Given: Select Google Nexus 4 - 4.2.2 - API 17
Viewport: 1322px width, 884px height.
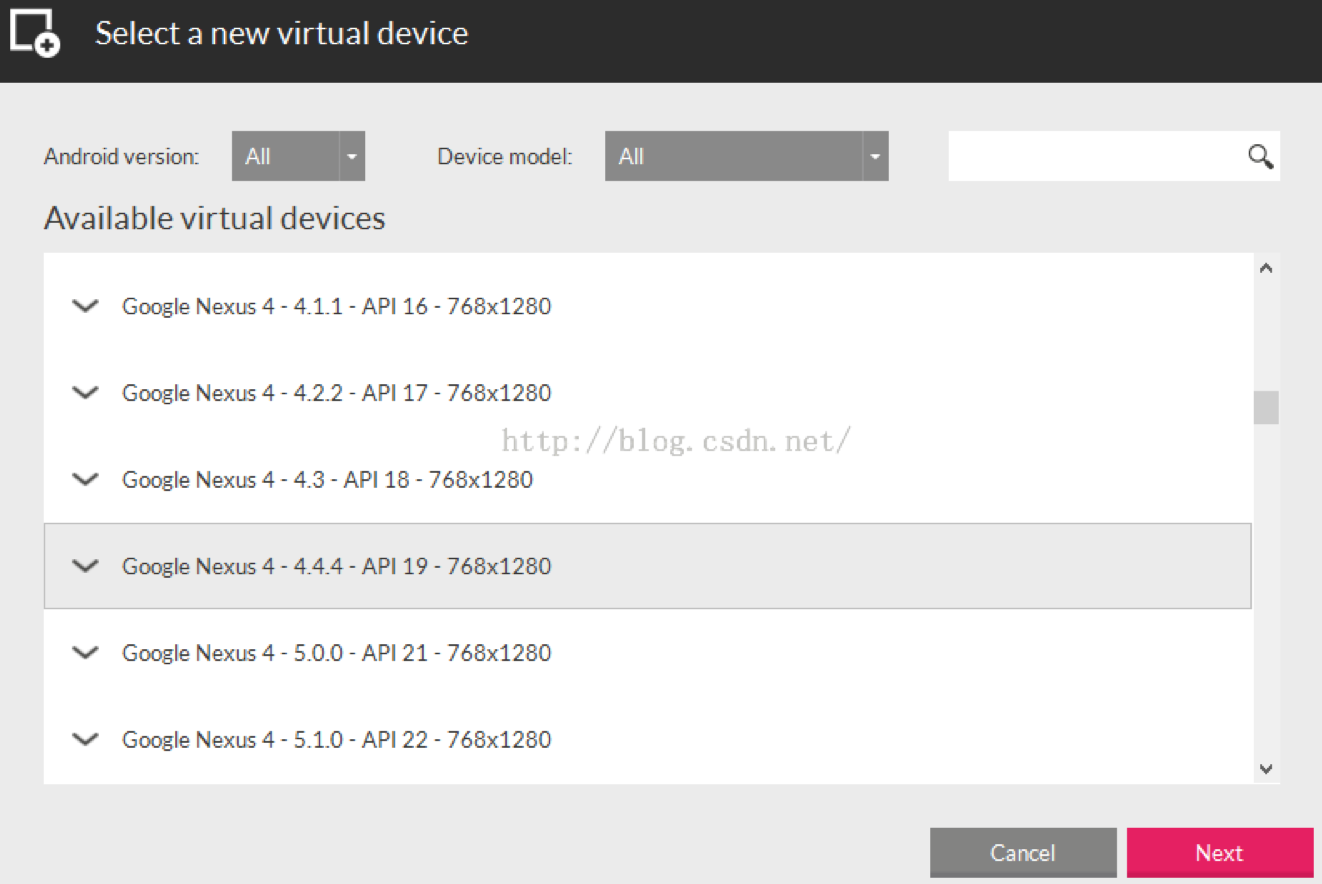Looking at the screenshot, I should [648, 393].
